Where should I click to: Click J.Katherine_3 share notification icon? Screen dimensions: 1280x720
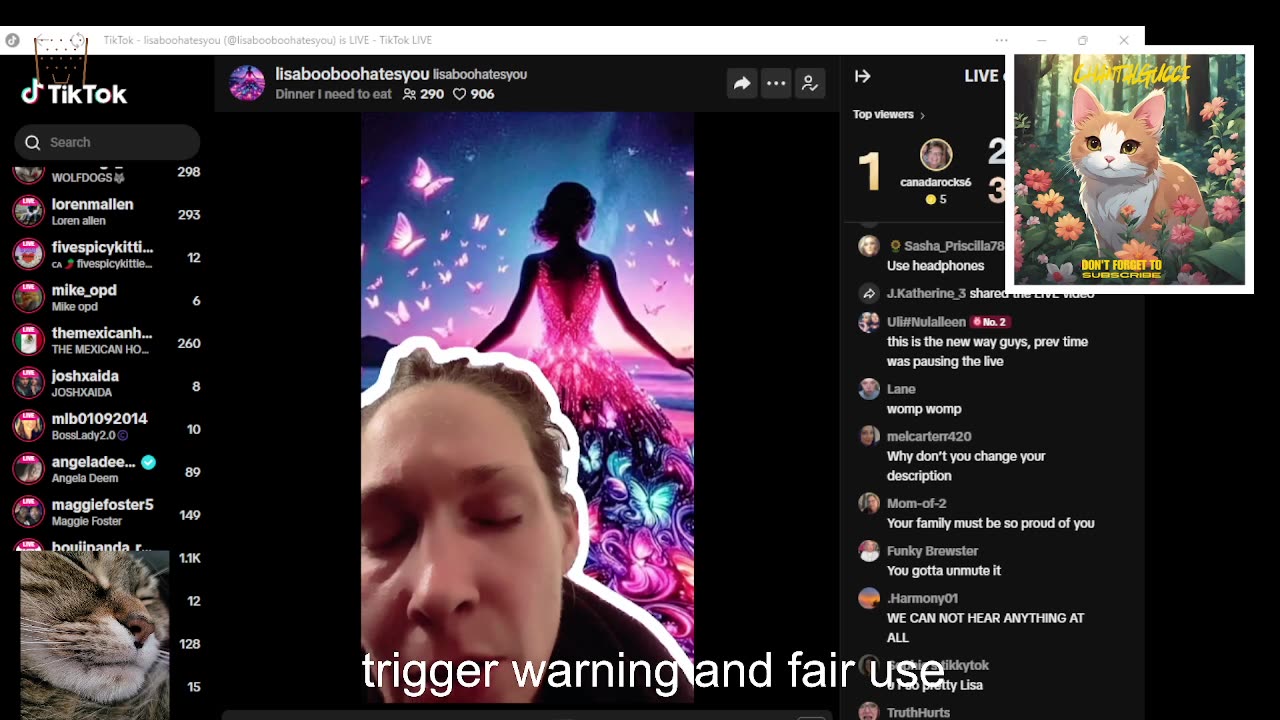tap(869, 293)
